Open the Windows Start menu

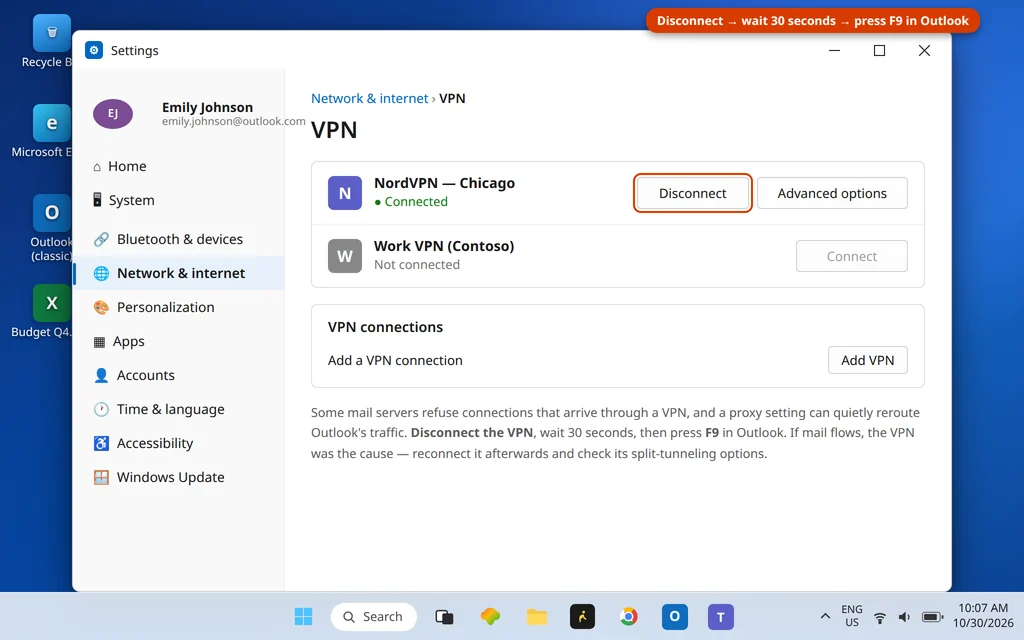[x=303, y=616]
